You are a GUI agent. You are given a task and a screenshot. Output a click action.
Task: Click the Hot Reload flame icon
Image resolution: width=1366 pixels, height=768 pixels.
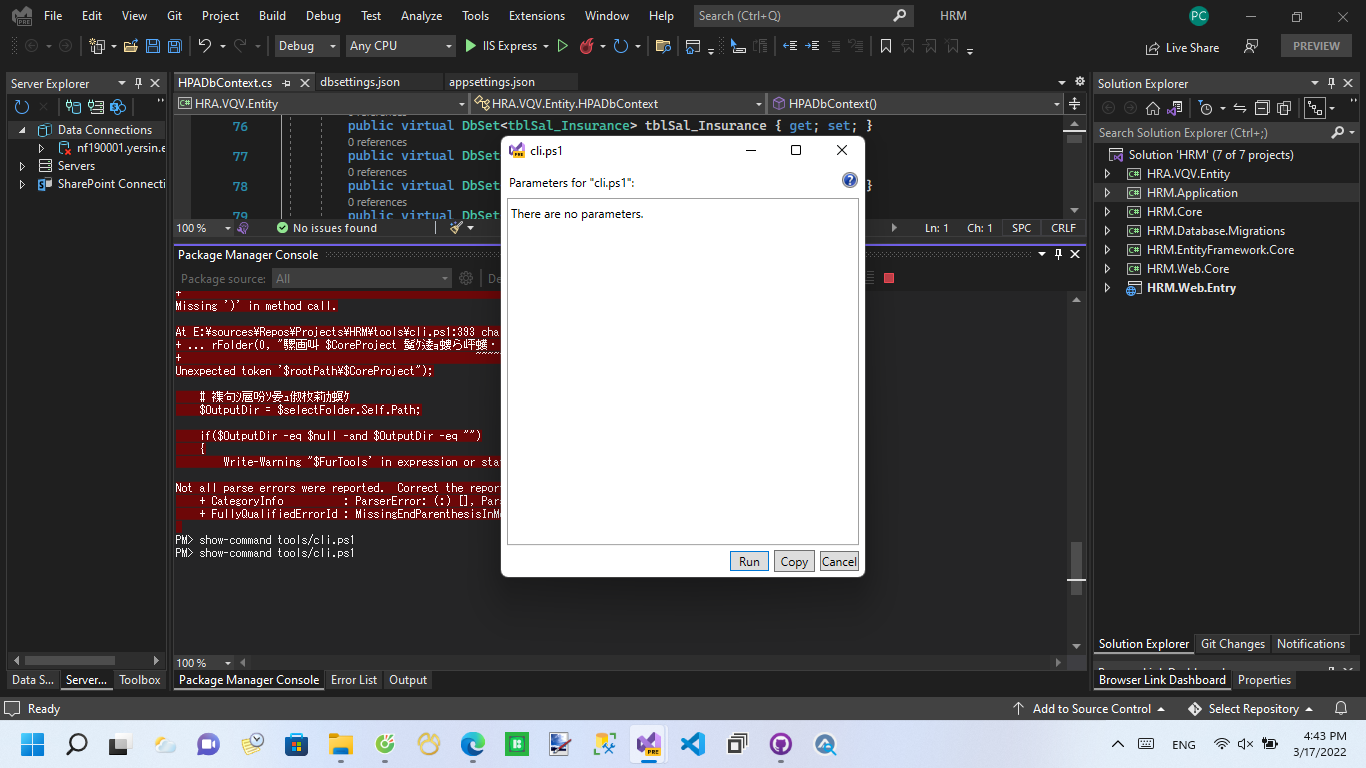[586, 46]
